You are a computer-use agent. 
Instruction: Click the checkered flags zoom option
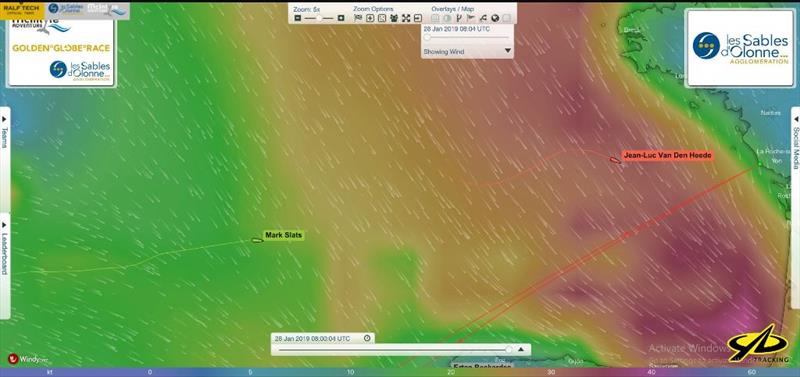tap(358, 18)
